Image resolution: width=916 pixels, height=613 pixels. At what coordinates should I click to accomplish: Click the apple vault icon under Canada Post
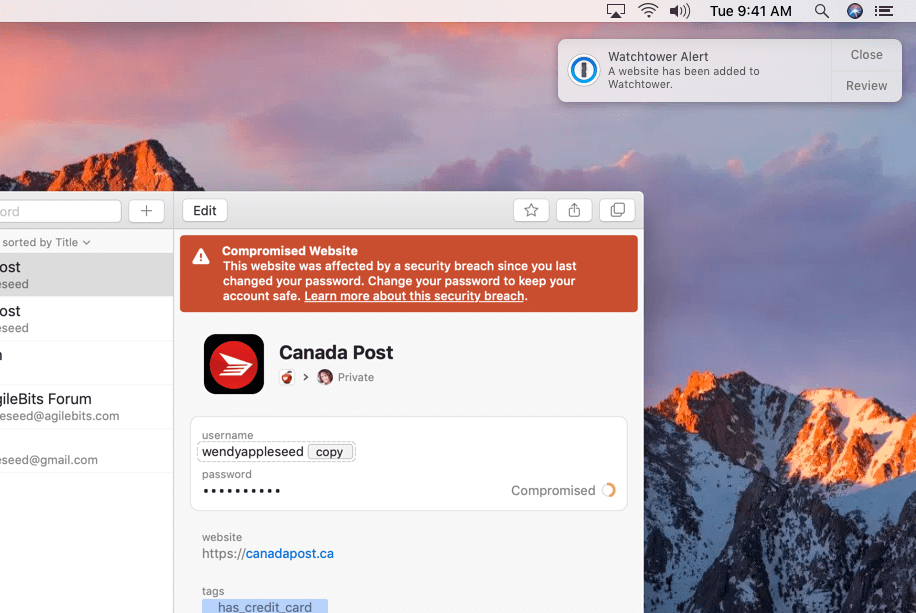click(x=287, y=377)
